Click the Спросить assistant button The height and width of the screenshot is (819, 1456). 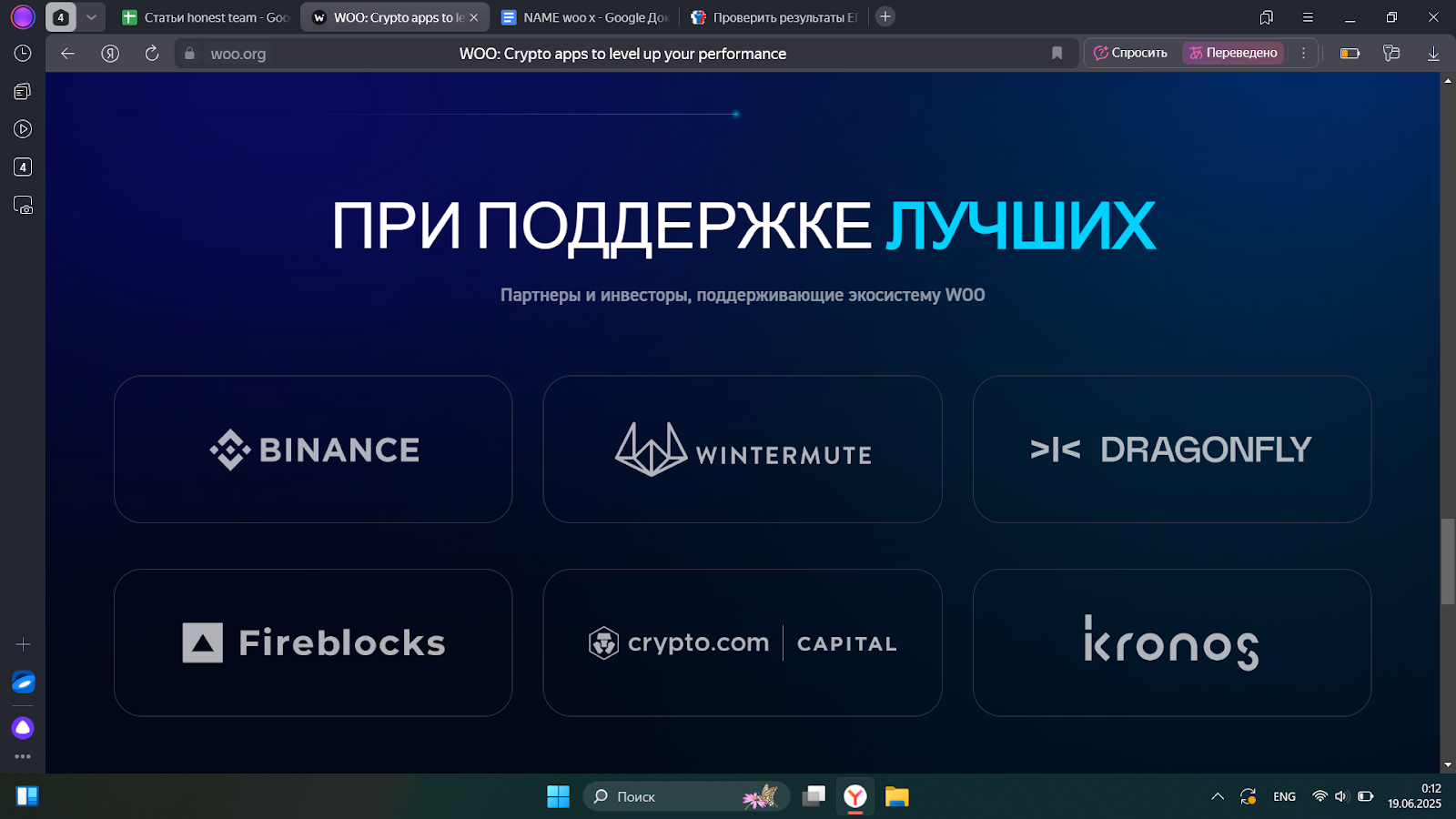coord(1131,53)
